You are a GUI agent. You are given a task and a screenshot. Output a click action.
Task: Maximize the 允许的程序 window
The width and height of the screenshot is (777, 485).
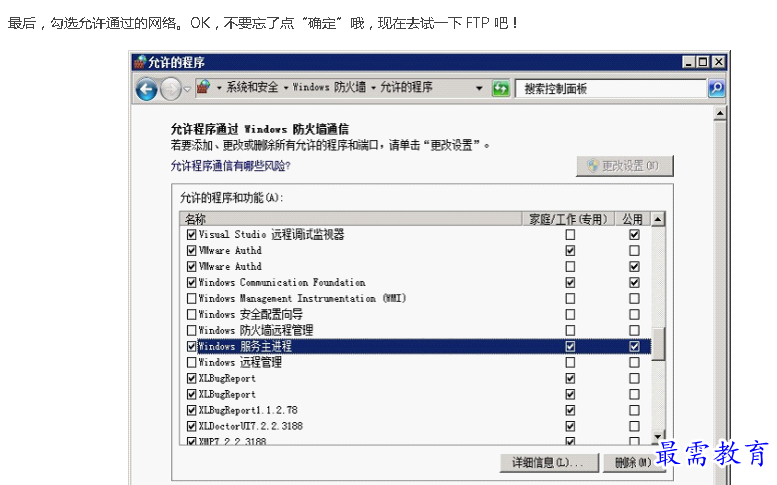(703, 62)
